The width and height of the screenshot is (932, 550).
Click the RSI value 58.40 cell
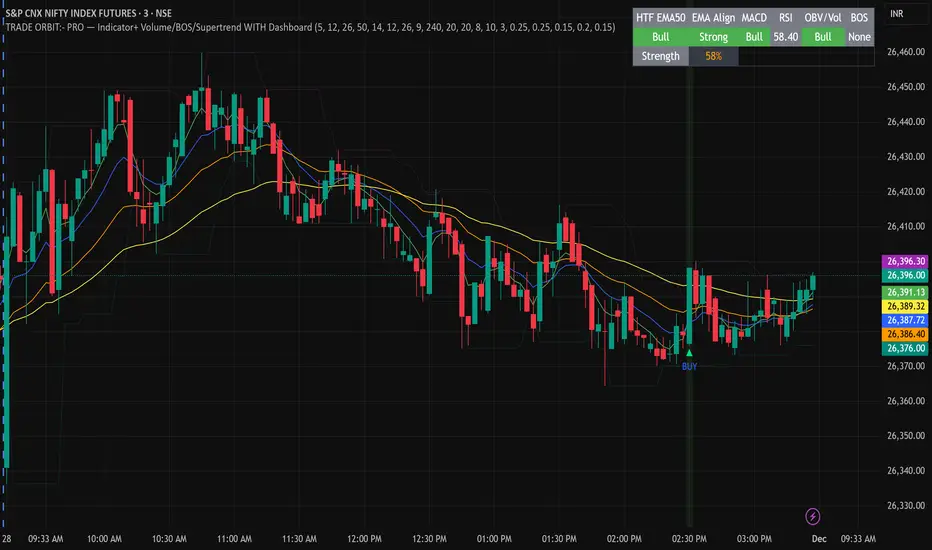(x=785, y=37)
